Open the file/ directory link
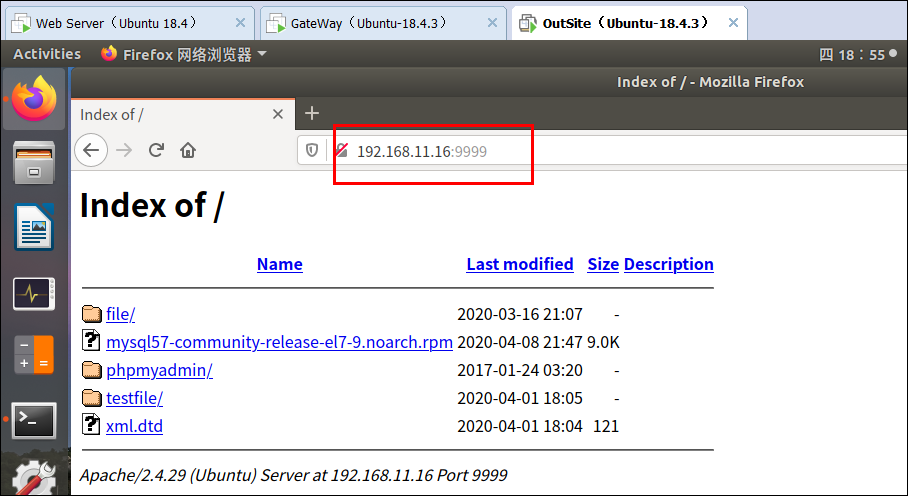Viewport: 908px width, 496px height. (120, 314)
